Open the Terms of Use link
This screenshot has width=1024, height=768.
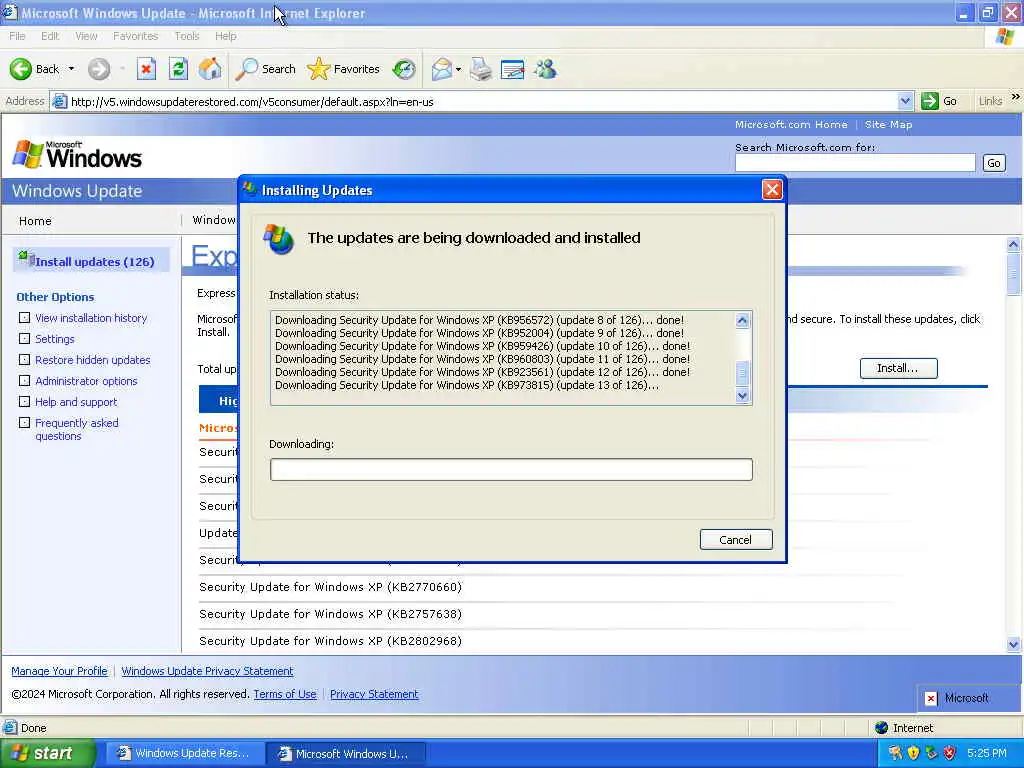[x=285, y=694]
